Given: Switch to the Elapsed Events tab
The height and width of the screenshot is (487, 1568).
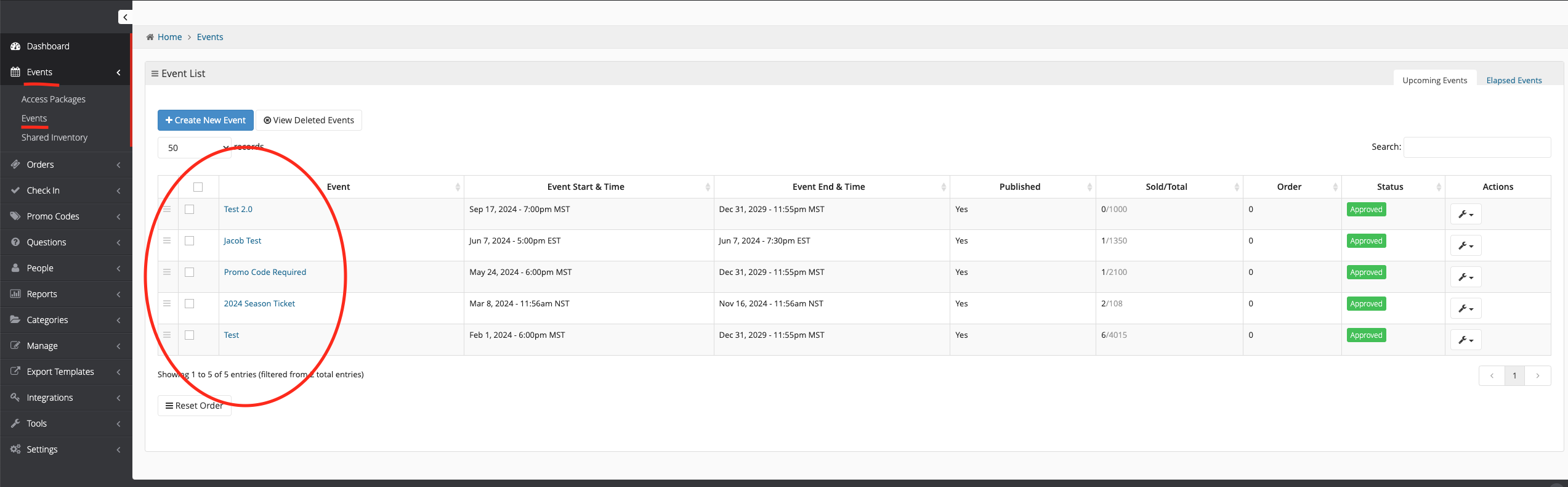Looking at the screenshot, I should click(x=1514, y=80).
